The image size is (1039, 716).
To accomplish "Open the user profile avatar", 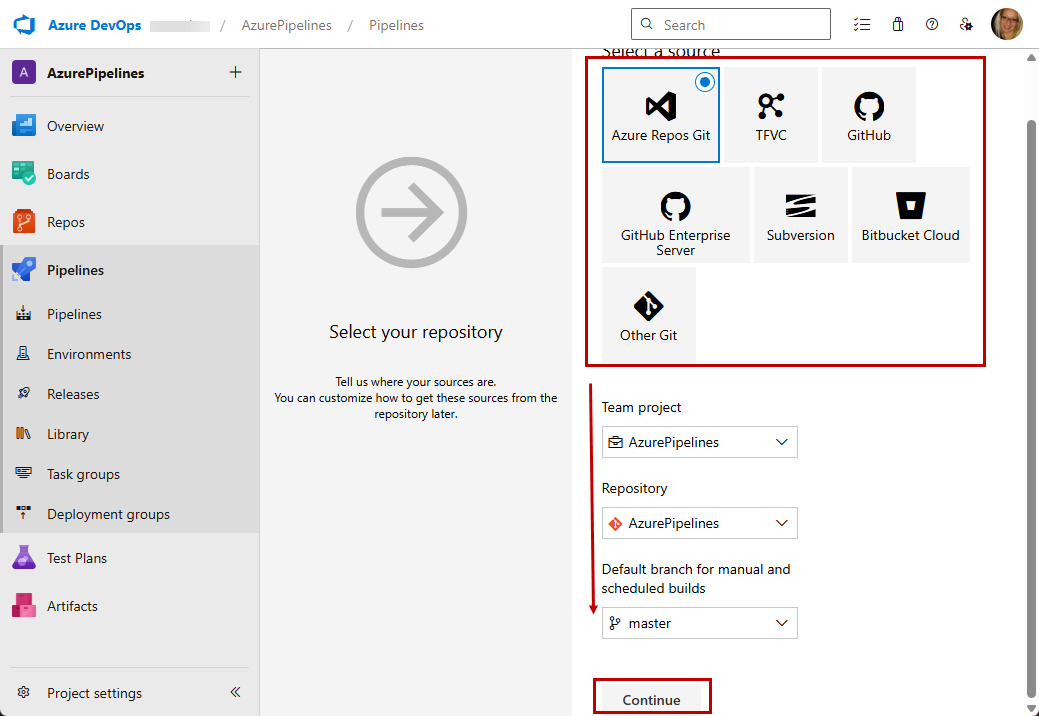I will (x=1007, y=25).
